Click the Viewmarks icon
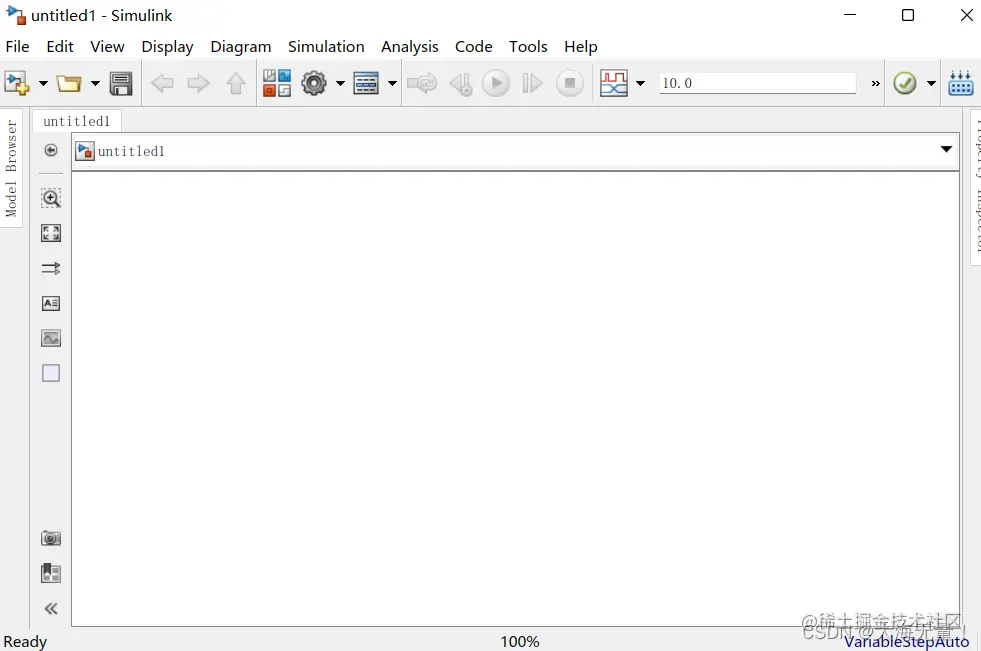 tap(51, 573)
